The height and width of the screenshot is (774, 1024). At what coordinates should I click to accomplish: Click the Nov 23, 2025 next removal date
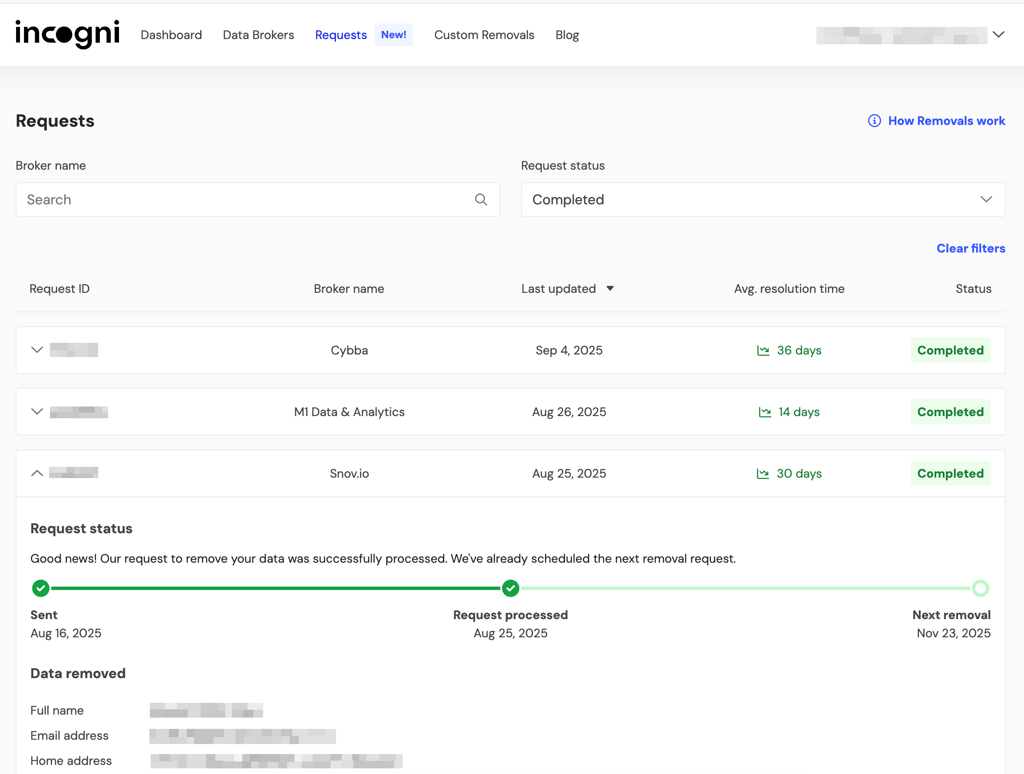click(953, 633)
